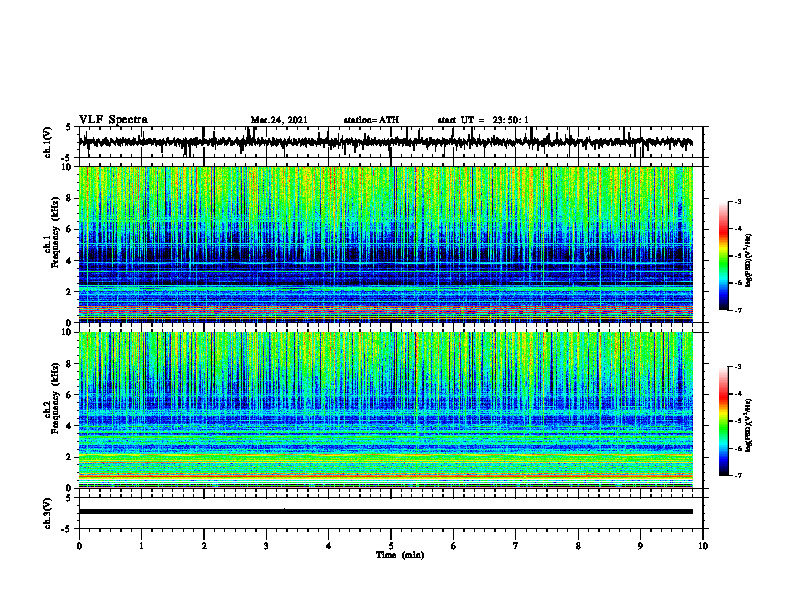This screenshot has width=792, height=612.
Task: Click the '-3' label on ch.2 colorbar
Action: [x=738, y=367]
